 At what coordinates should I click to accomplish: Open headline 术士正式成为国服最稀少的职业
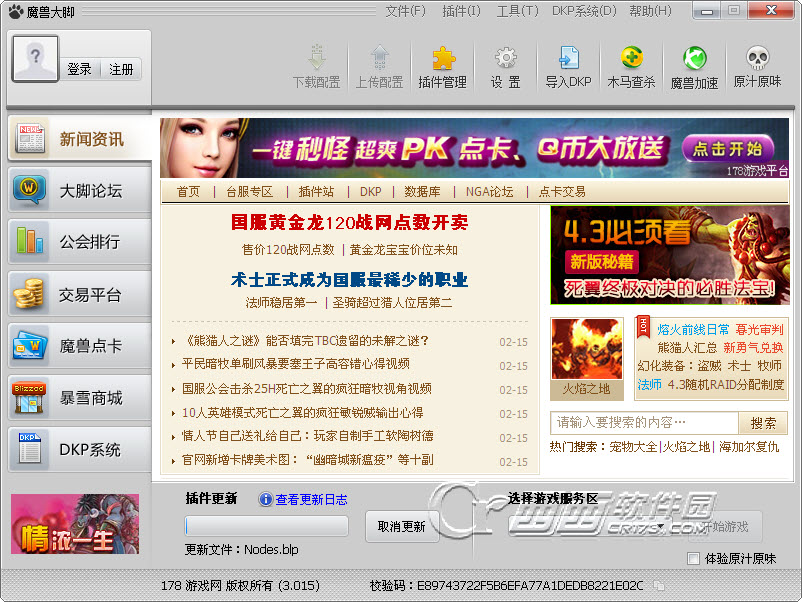349,280
